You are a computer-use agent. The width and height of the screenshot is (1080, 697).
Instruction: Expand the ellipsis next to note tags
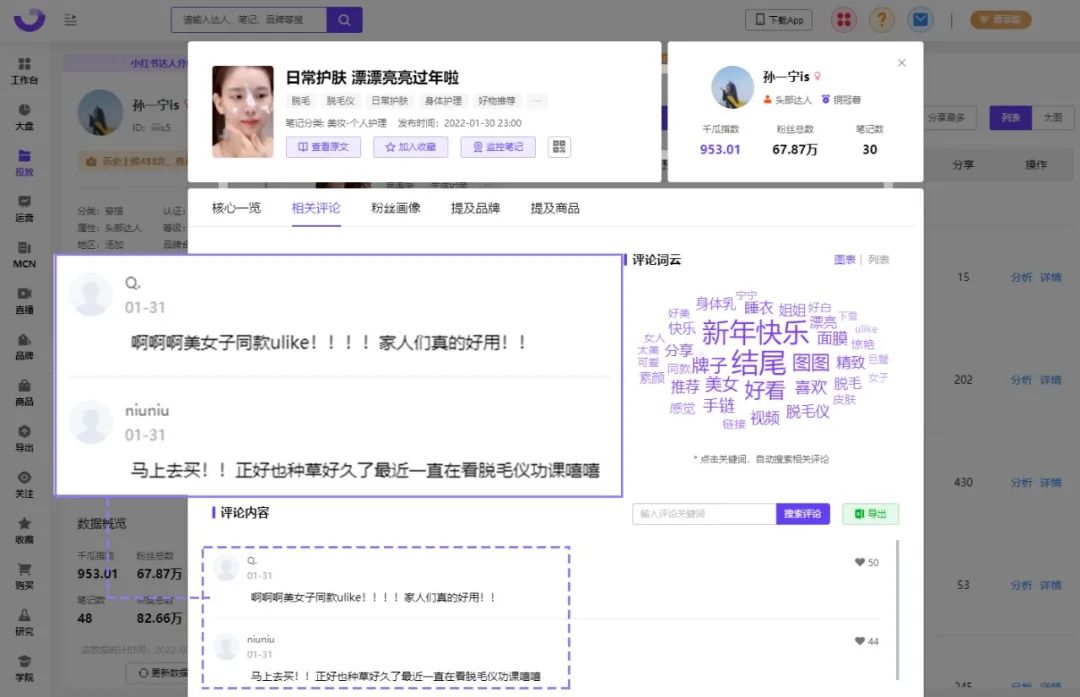537,100
